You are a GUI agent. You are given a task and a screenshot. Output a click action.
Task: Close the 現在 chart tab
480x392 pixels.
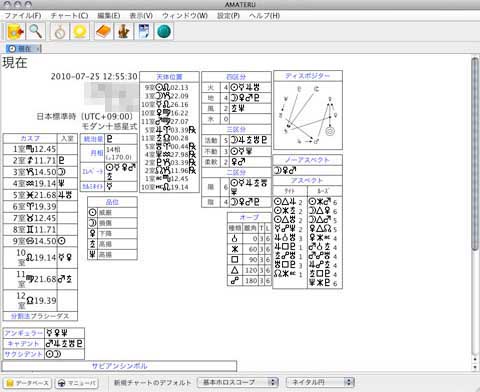pos(39,49)
